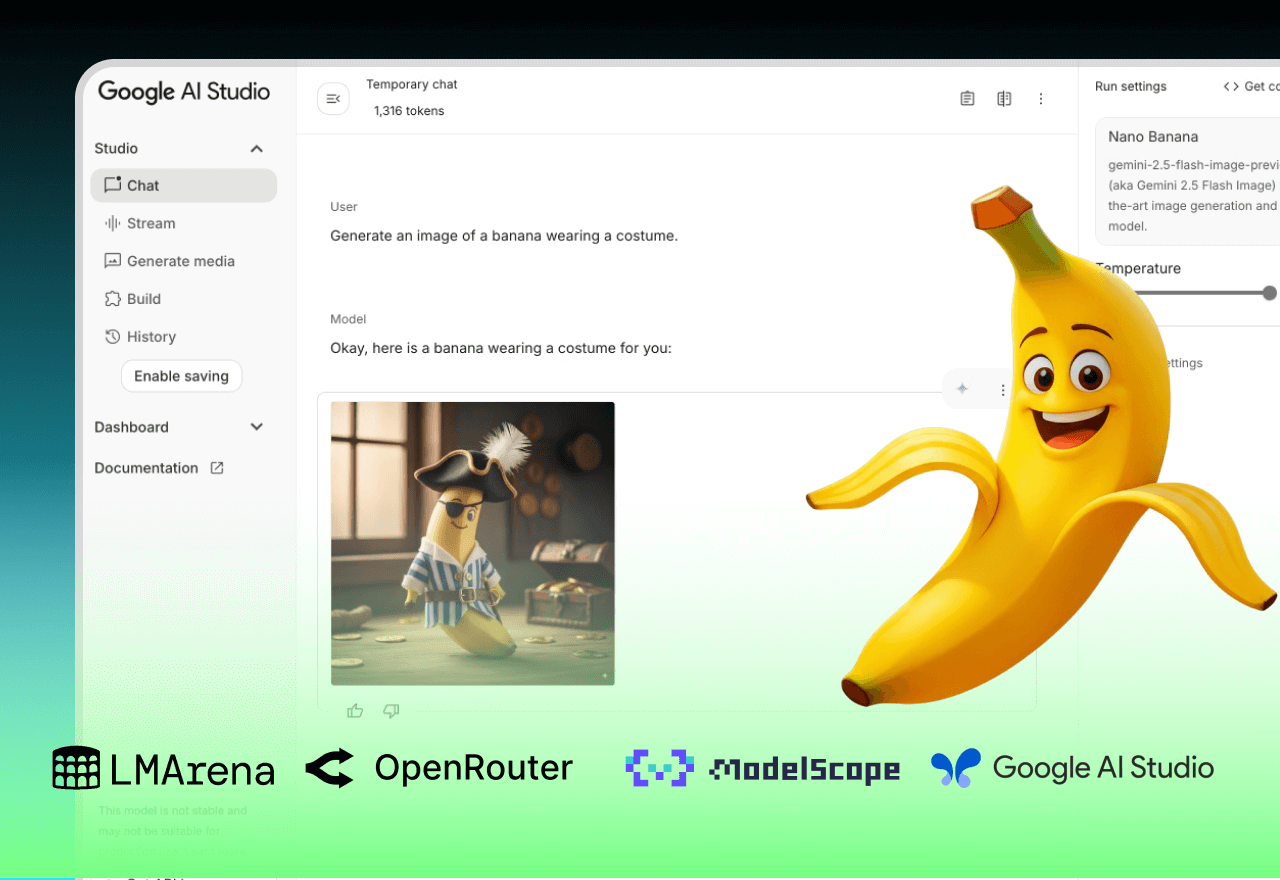Image resolution: width=1280 pixels, height=880 pixels.
Task: Click the Stream waveform icon
Action: [112, 223]
